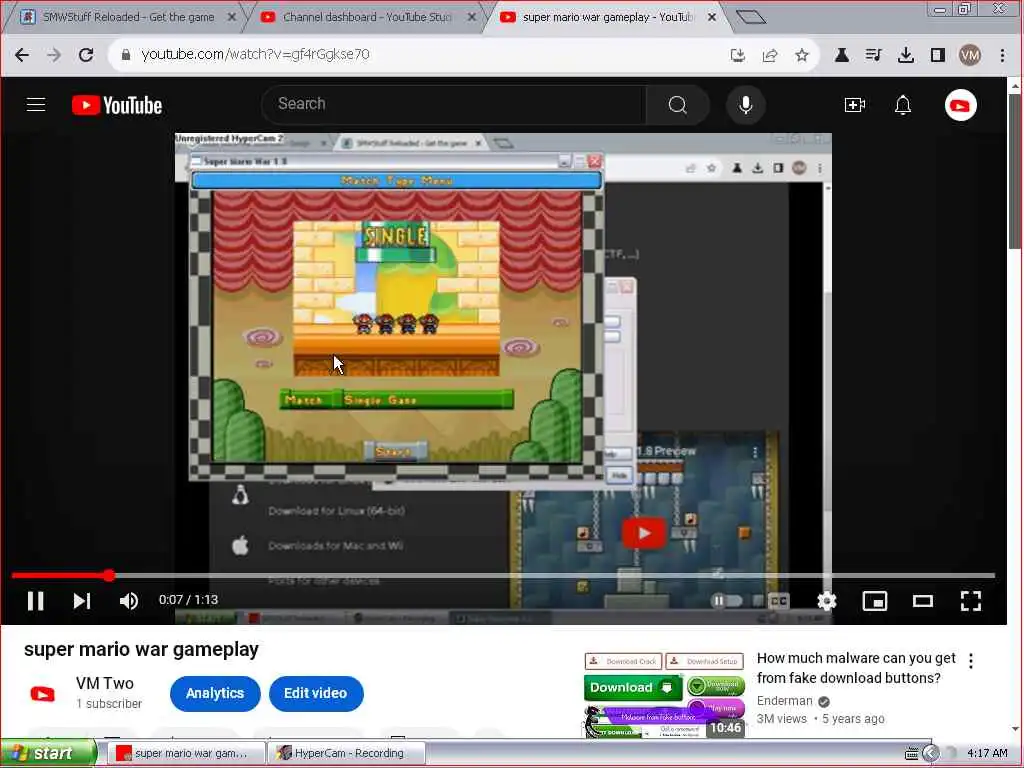Go back using the browser back arrow

[x=22, y=55]
